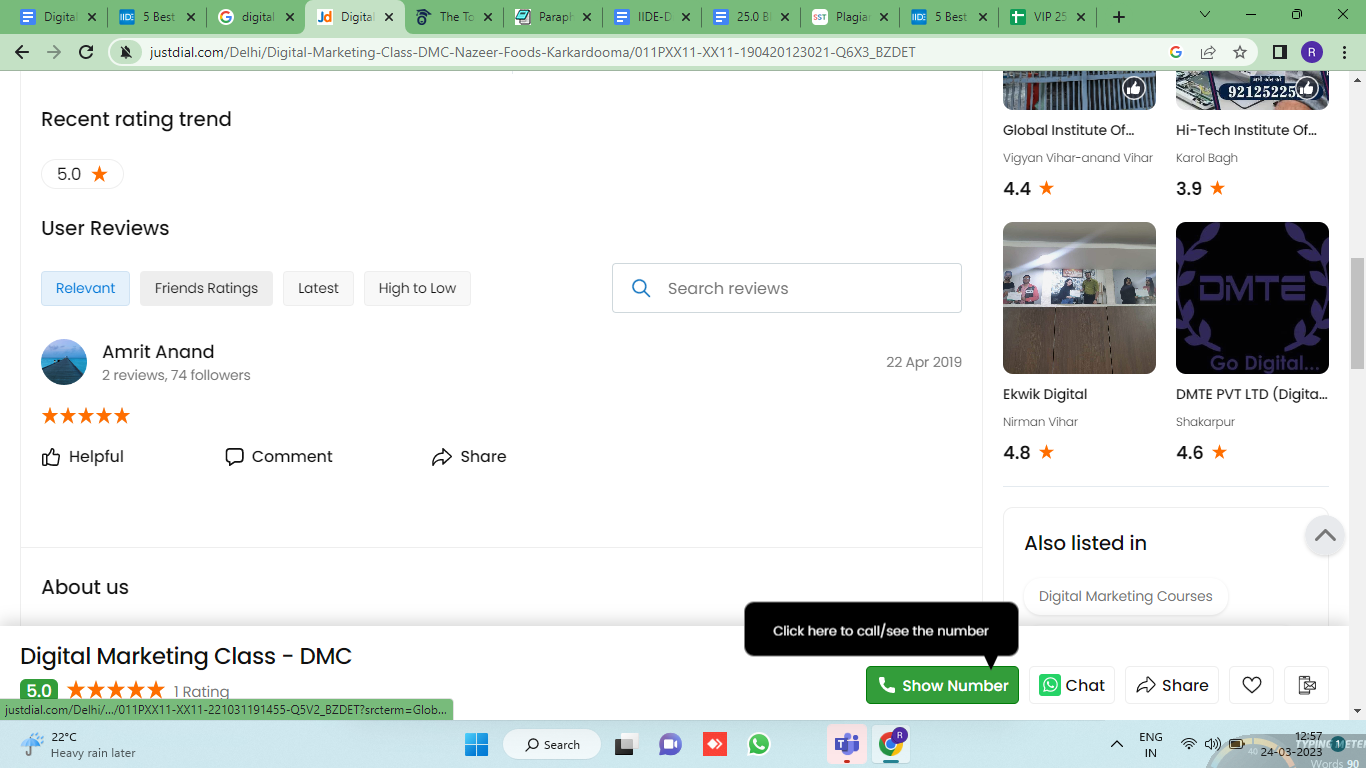Select the Friends Ratings filter

pos(206,288)
